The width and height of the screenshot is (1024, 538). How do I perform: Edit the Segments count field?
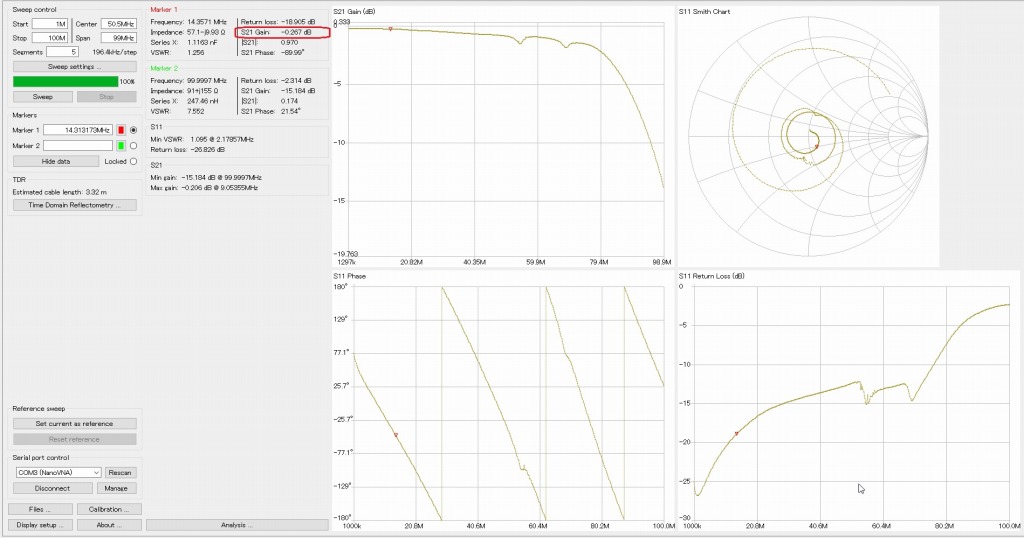(x=62, y=52)
